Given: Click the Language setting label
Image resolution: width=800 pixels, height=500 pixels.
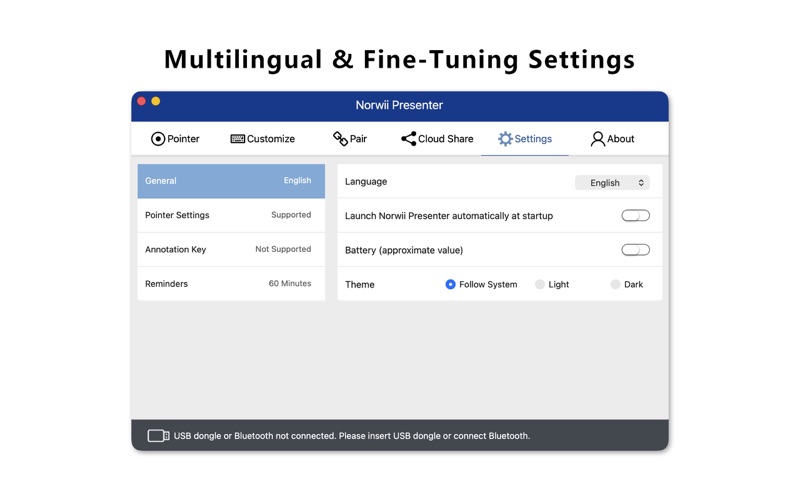Looking at the screenshot, I should coord(366,182).
